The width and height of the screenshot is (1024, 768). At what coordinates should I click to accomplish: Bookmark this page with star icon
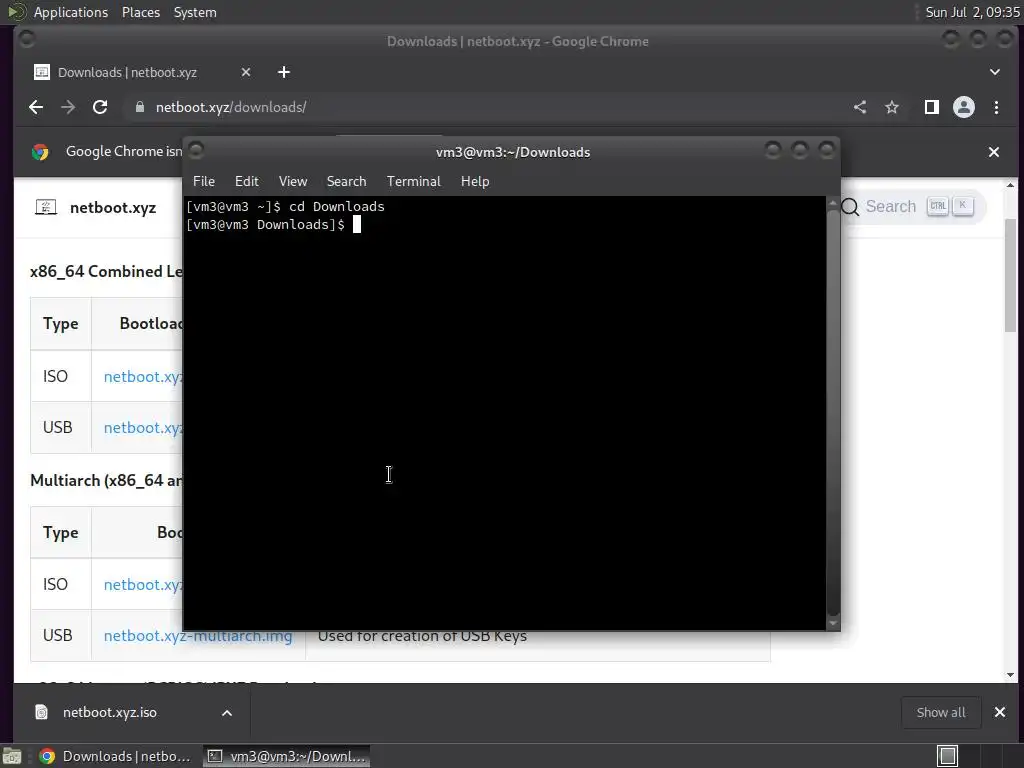pos(892,107)
